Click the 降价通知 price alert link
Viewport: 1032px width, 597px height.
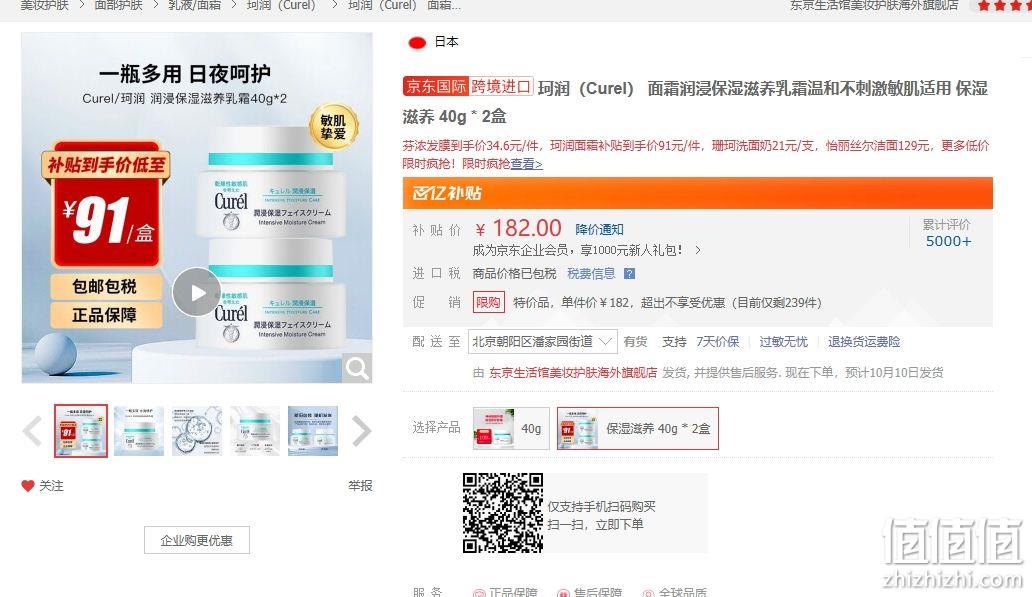pos(599,229)
